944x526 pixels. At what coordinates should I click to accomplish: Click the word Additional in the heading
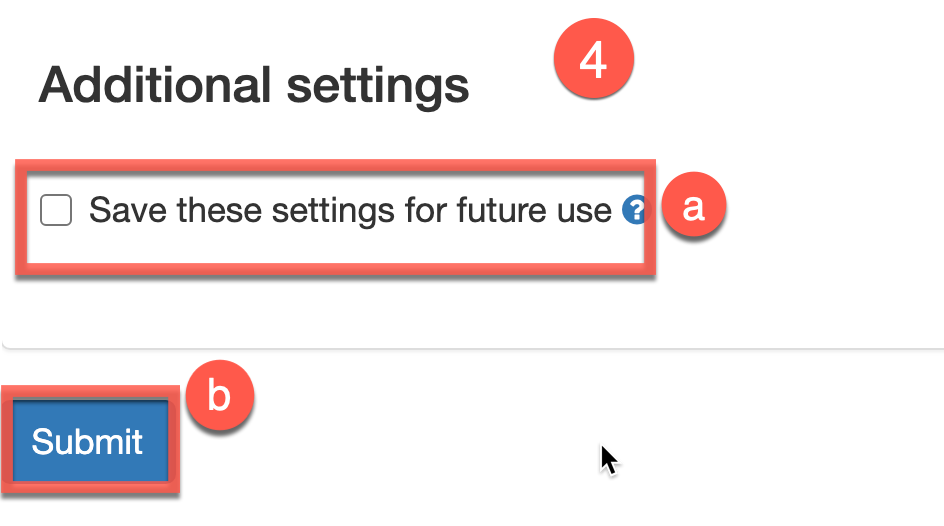click(155, 87)
